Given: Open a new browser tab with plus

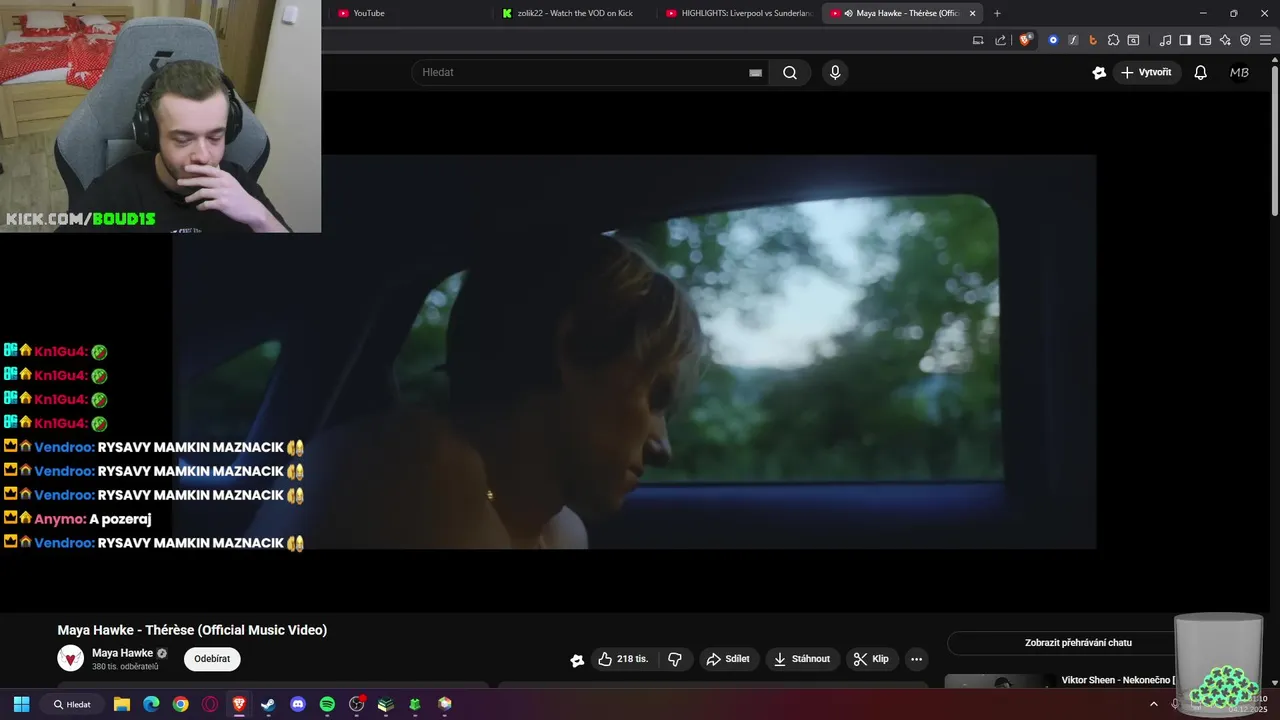Looking at the screenshot, I should [997, 13].
